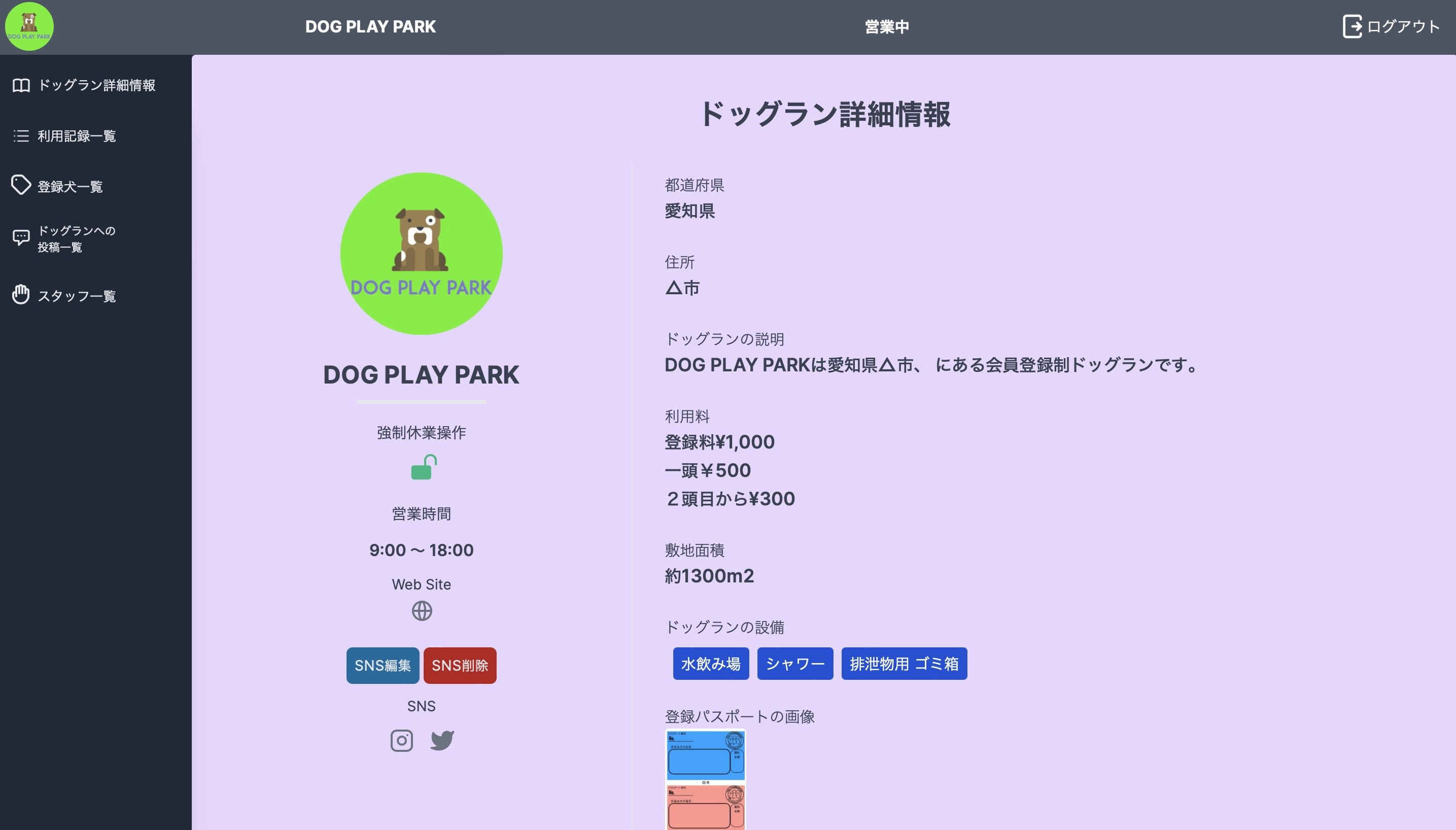The image size is (1456, 830).
Task: Open 利用記録一覧 in the sidebar
Action: (x=77, y=135)
